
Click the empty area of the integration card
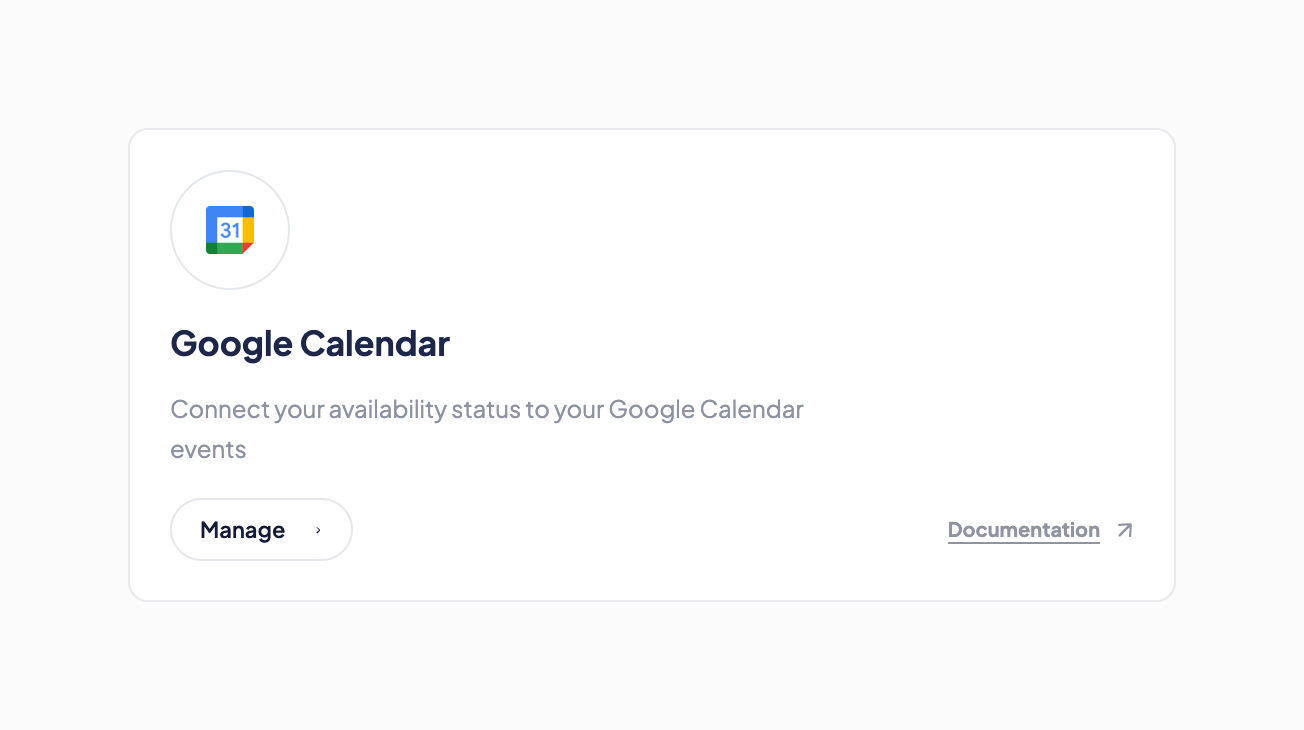800,260
